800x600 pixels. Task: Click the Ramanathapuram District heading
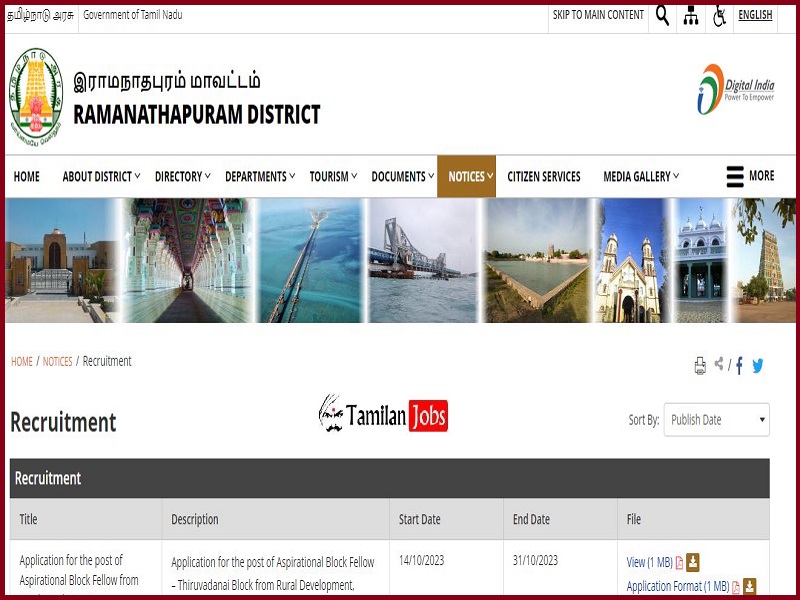(x=196, y=114)
